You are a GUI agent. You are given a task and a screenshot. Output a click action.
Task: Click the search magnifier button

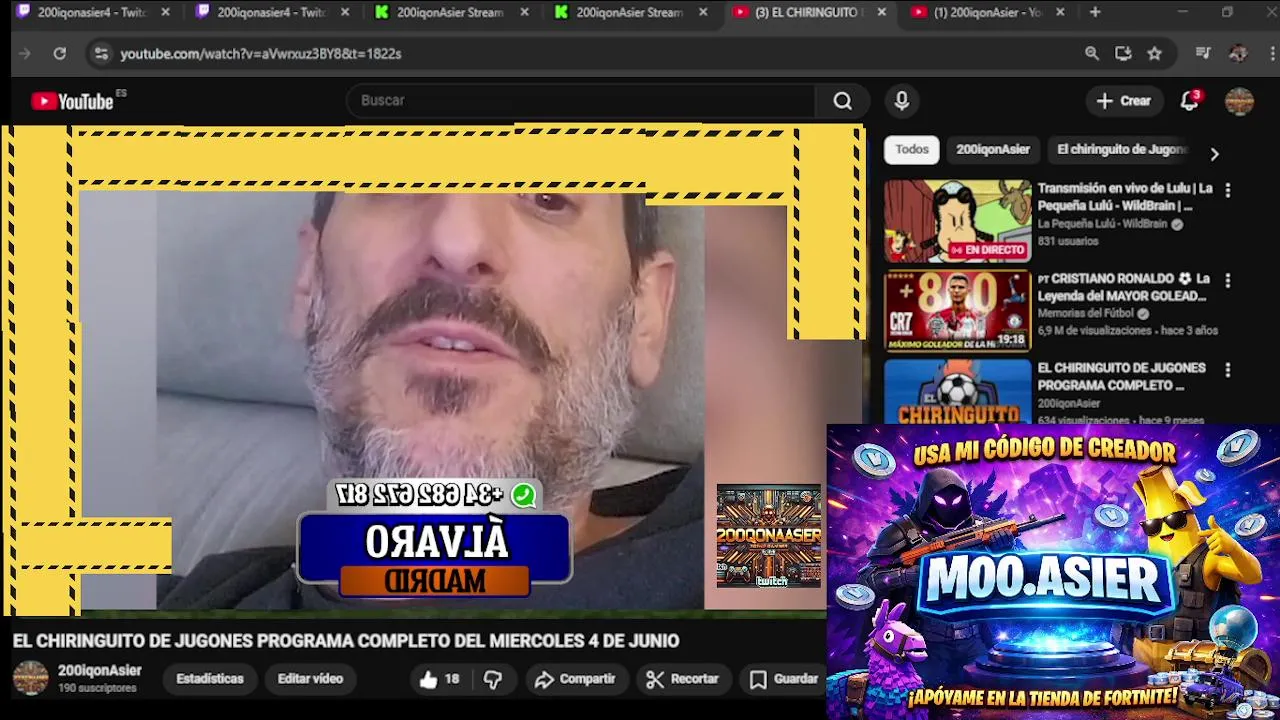click(x=843, y=101)
